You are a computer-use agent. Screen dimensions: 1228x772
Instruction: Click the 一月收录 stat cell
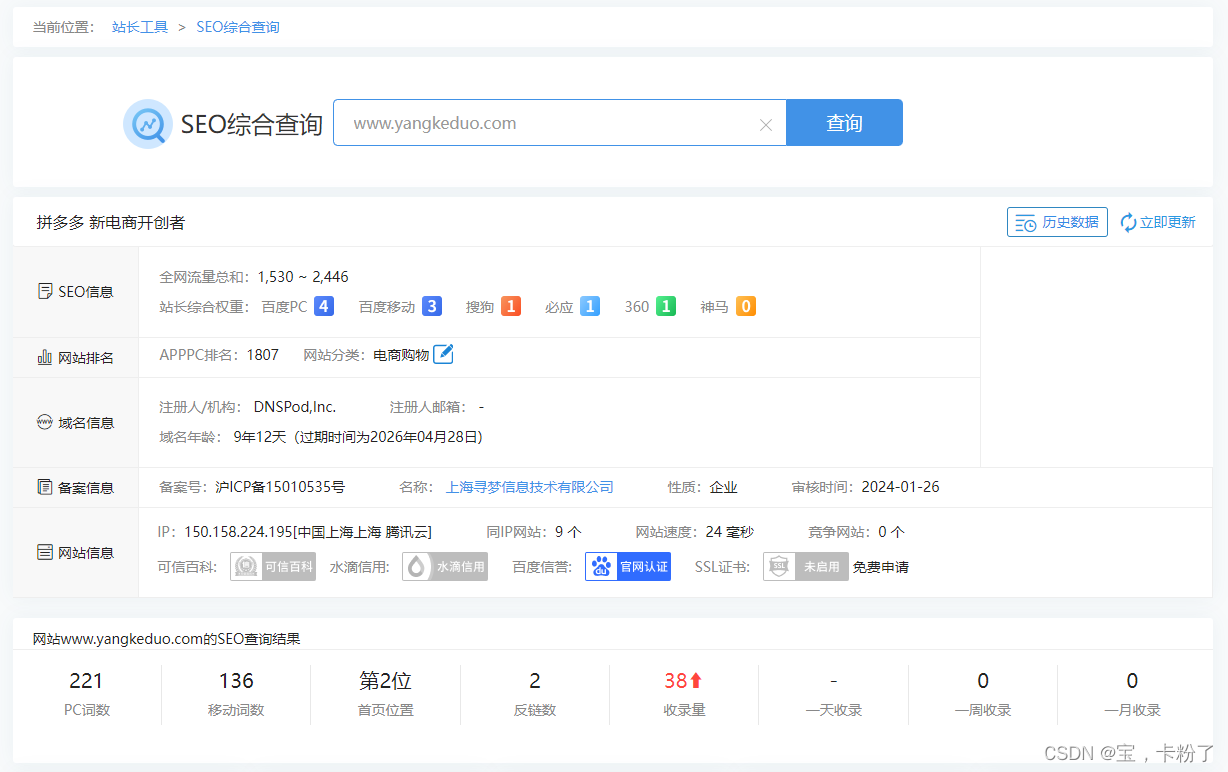[1133, 695]
